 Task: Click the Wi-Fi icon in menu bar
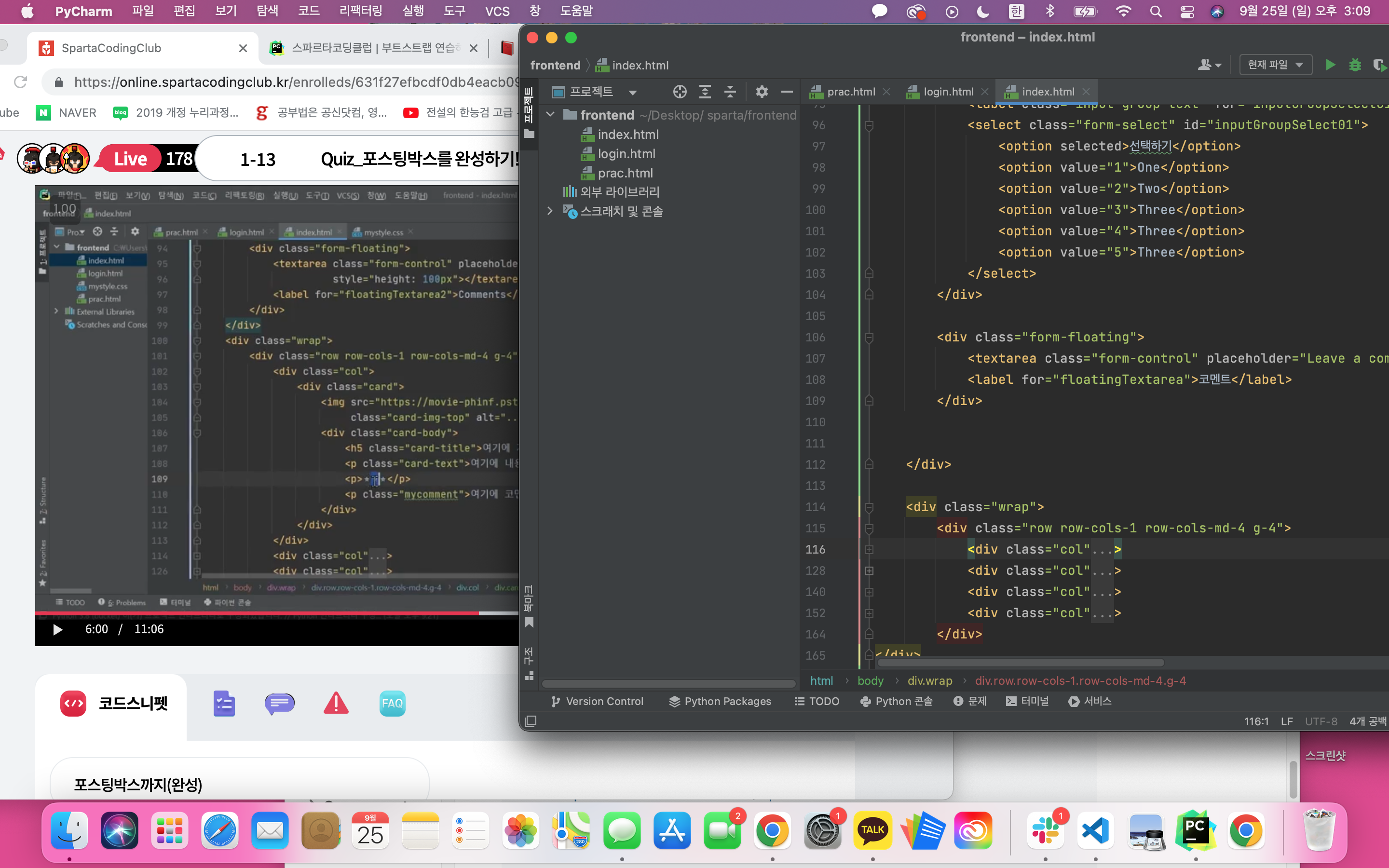[1123, 12]
